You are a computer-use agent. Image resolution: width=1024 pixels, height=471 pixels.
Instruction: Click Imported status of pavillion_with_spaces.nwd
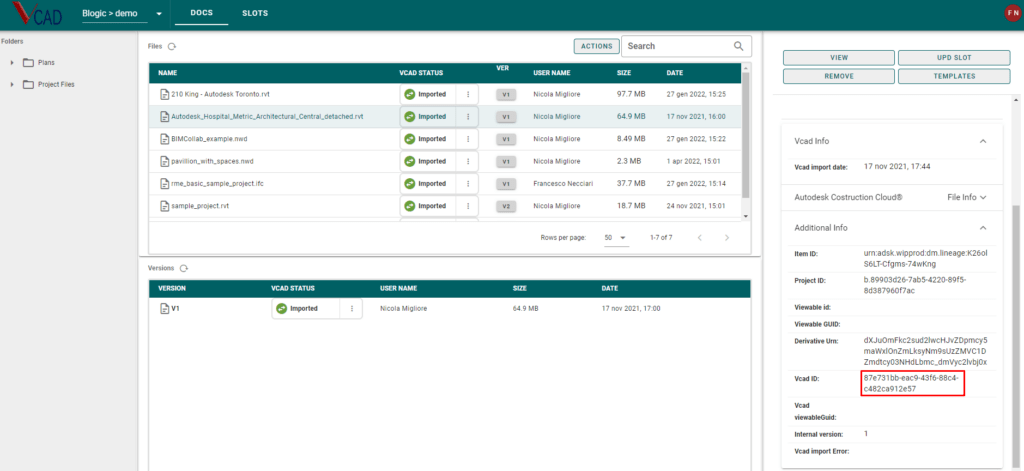pyautogui.click(x=425, y=161)
